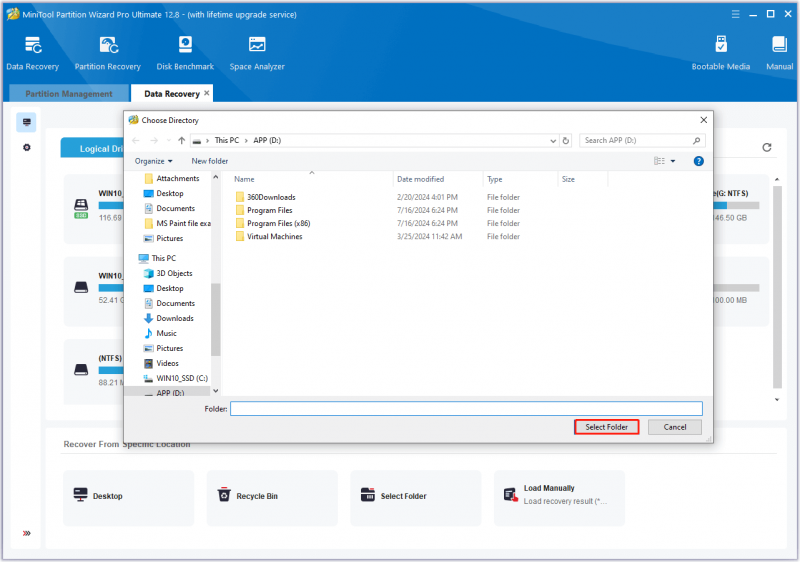Create a New folder in the dialog
The height and width of the screenshot is (562, 800).
(x=210, y=161)
